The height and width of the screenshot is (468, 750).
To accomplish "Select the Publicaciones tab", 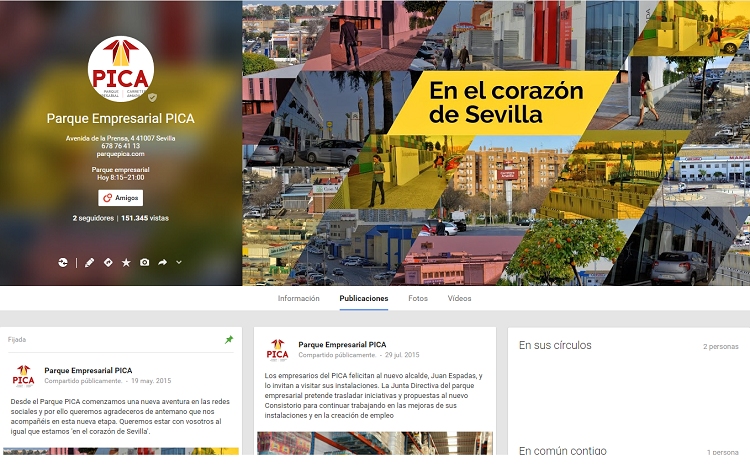I will [x=364, y=298].
